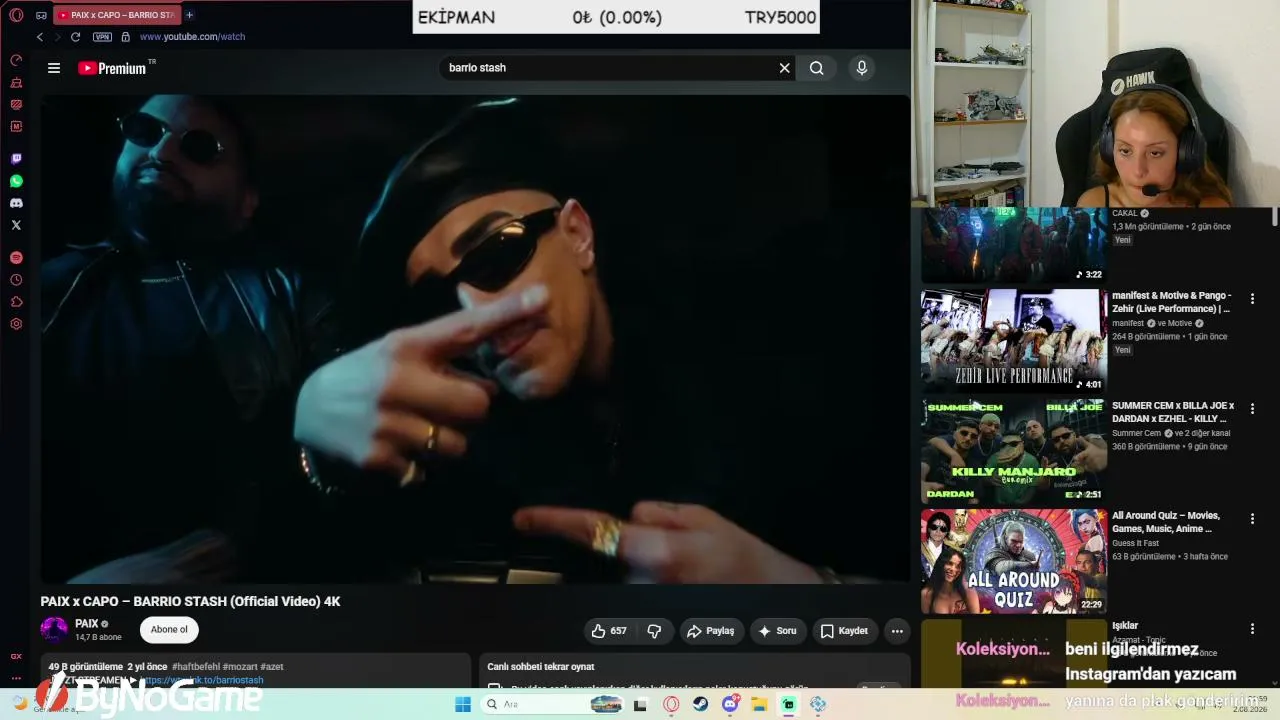Open options for SUMMER CEM video

coord(1252,409)
